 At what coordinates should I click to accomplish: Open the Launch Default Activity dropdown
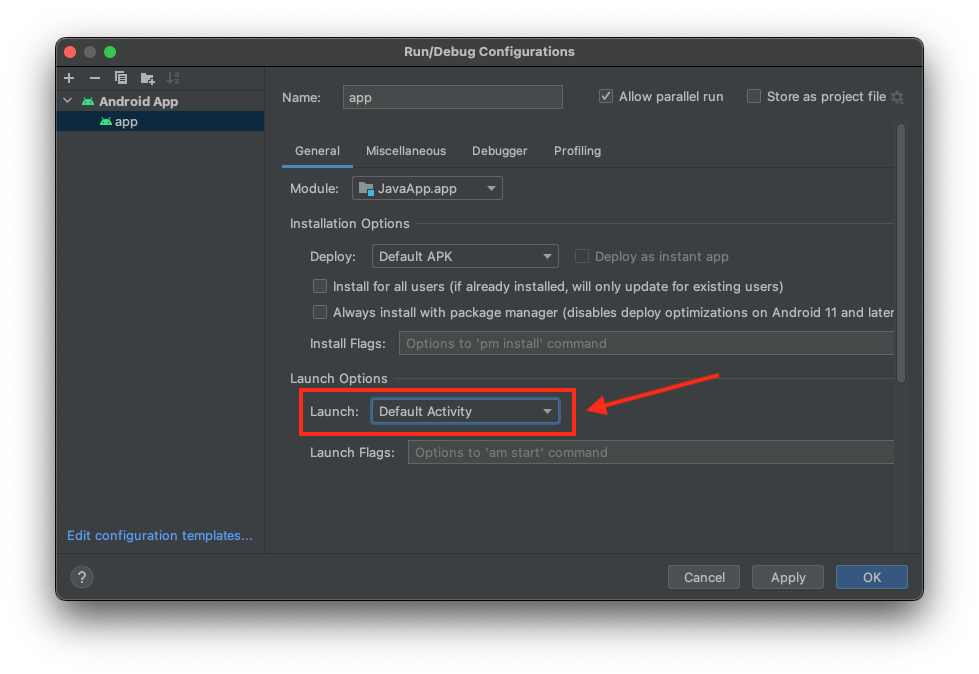click(465, 411)
